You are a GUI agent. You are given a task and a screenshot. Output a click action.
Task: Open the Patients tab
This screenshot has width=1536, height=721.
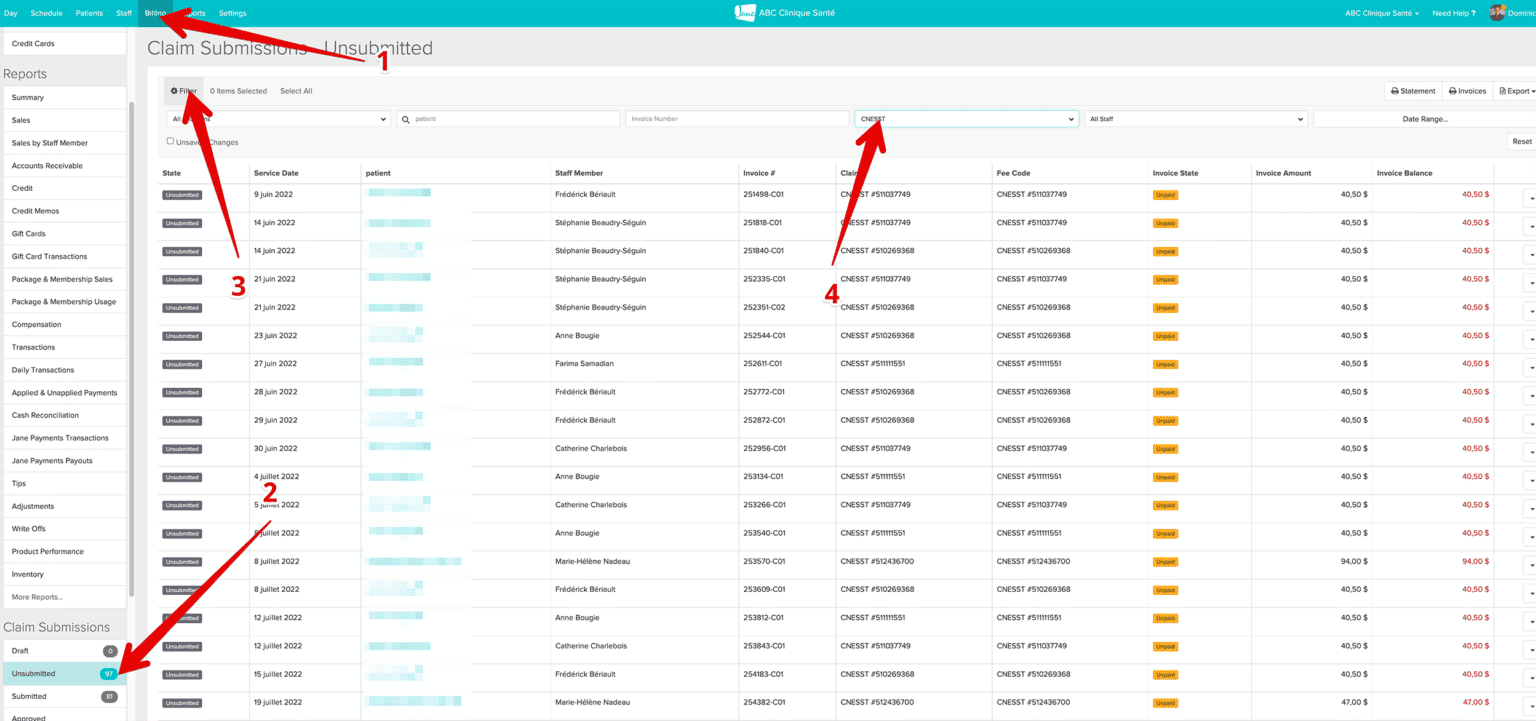pyautogui.click(x=89, y=13)
